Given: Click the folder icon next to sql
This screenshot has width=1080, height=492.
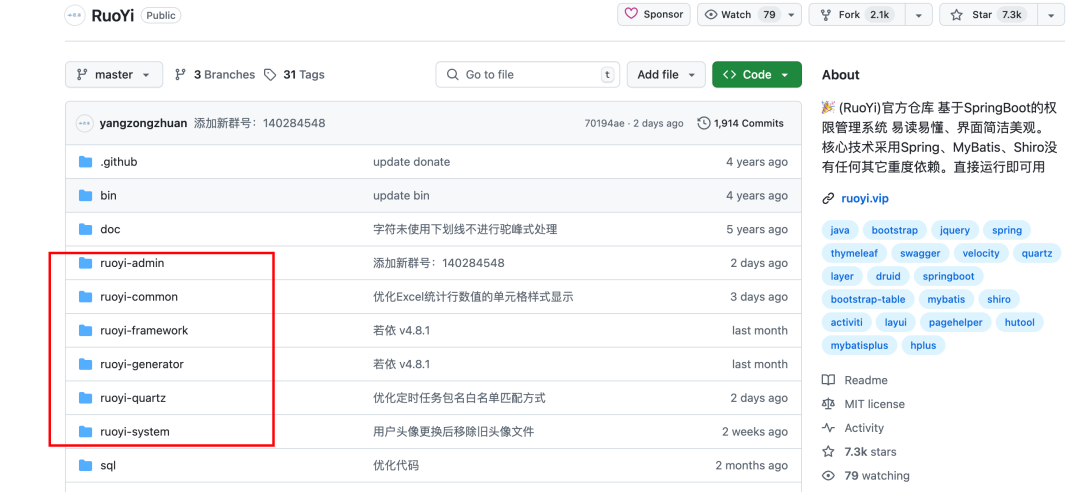Looking at the screenshot, I should click(x=85, y=466).
